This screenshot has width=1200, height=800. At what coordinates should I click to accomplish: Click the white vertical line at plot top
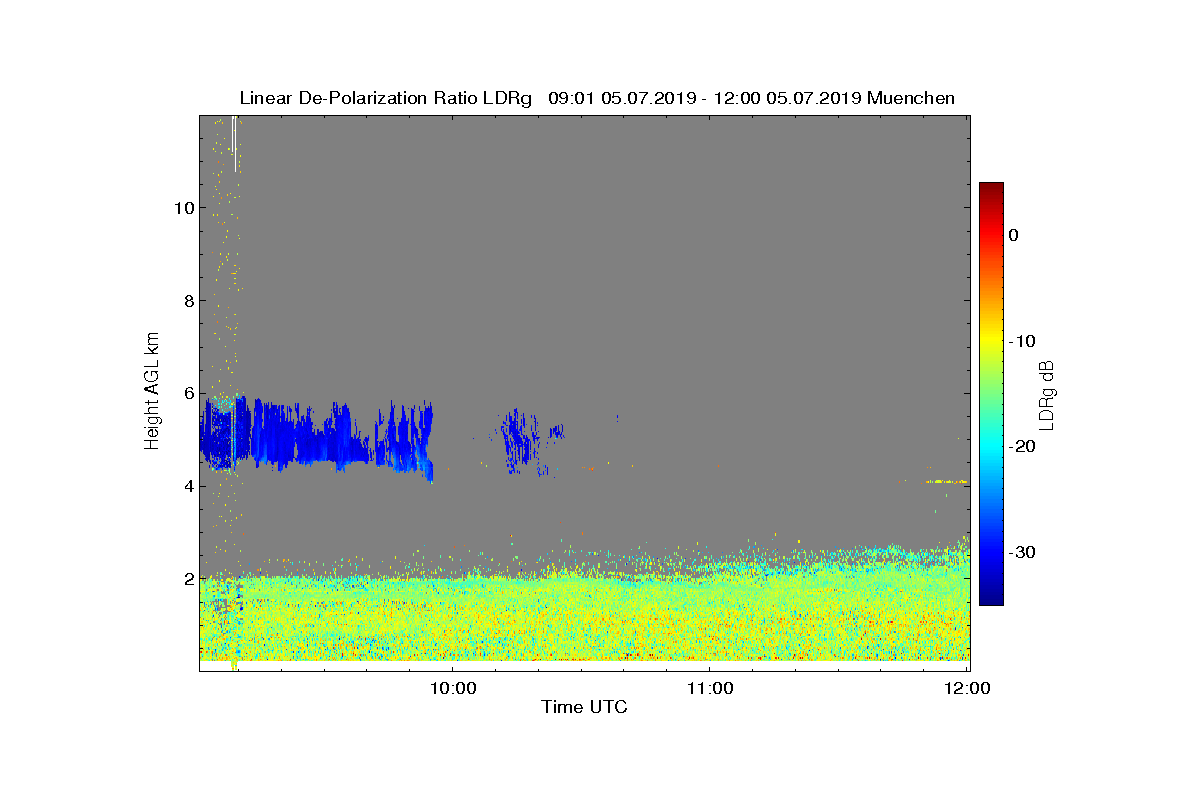point(235,144)
